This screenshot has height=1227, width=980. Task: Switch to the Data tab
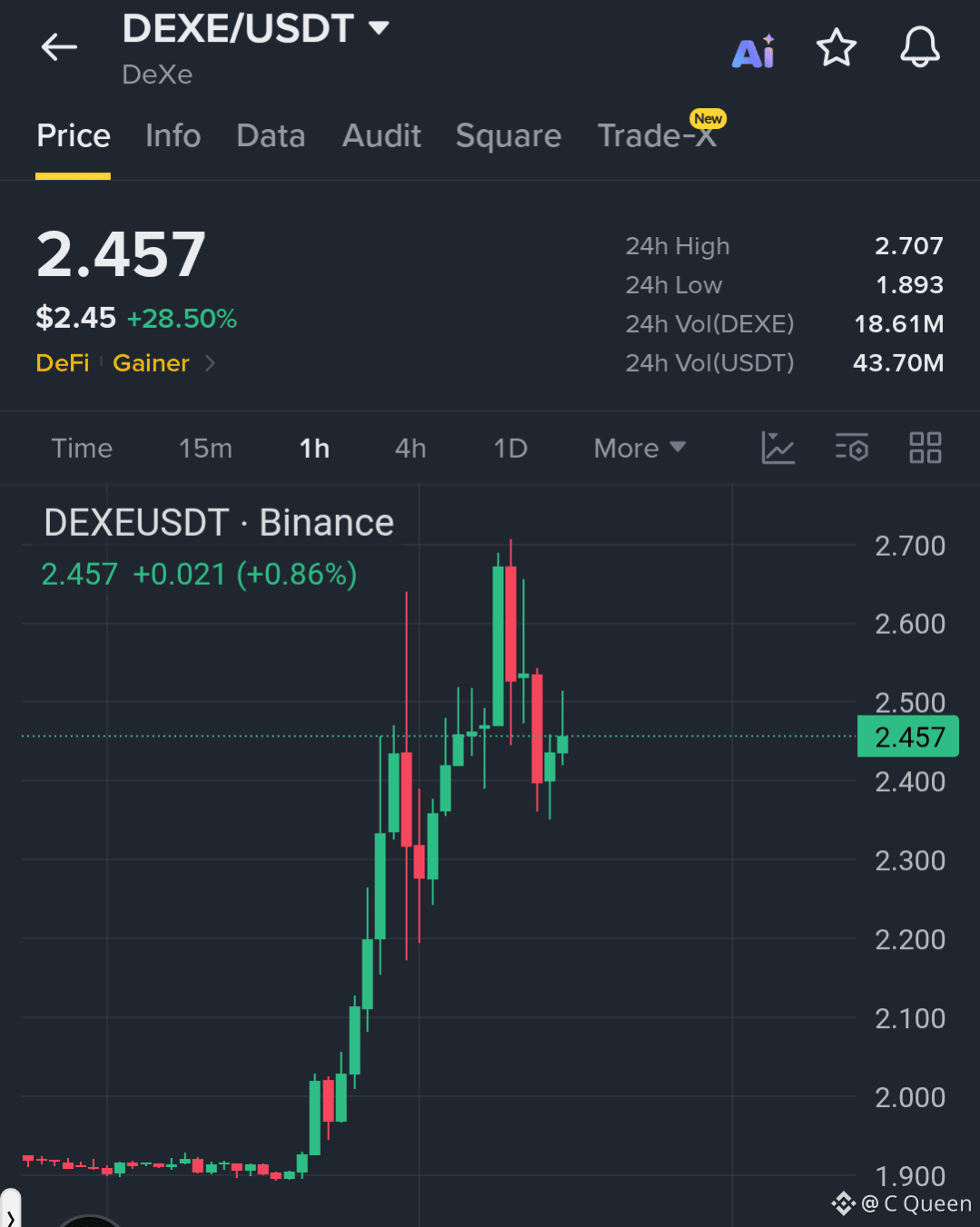pyautogui.click(x=271, y=136)
